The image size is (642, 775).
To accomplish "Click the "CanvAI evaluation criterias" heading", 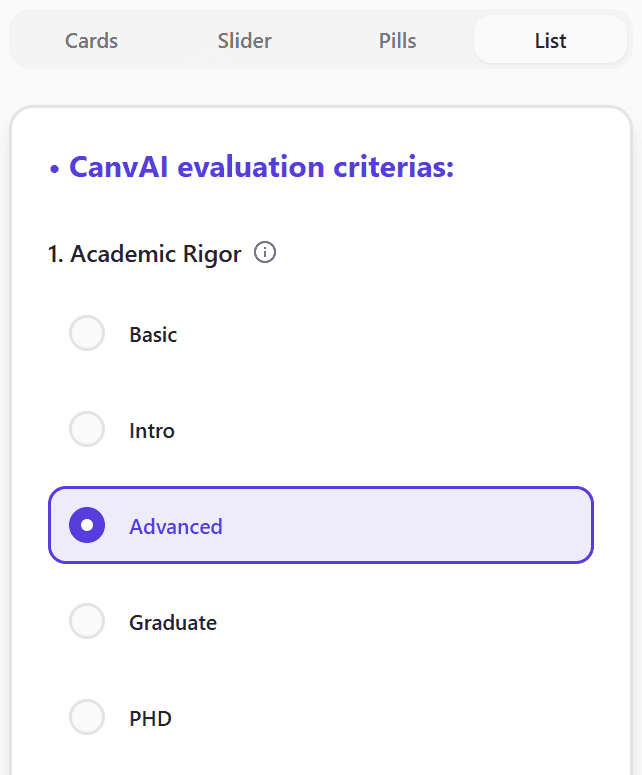I will [x=261, y=167].
